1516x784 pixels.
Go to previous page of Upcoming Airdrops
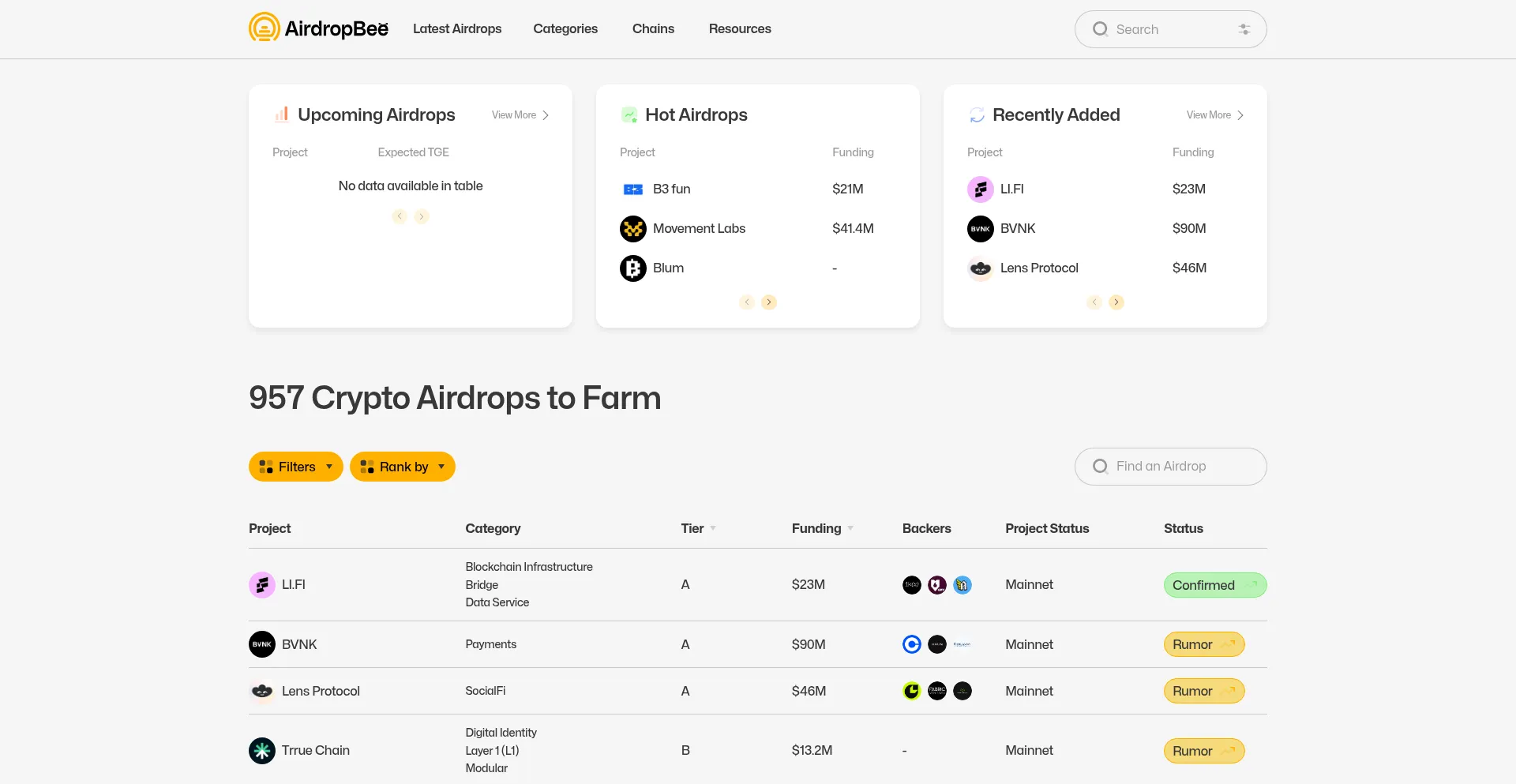400,216
